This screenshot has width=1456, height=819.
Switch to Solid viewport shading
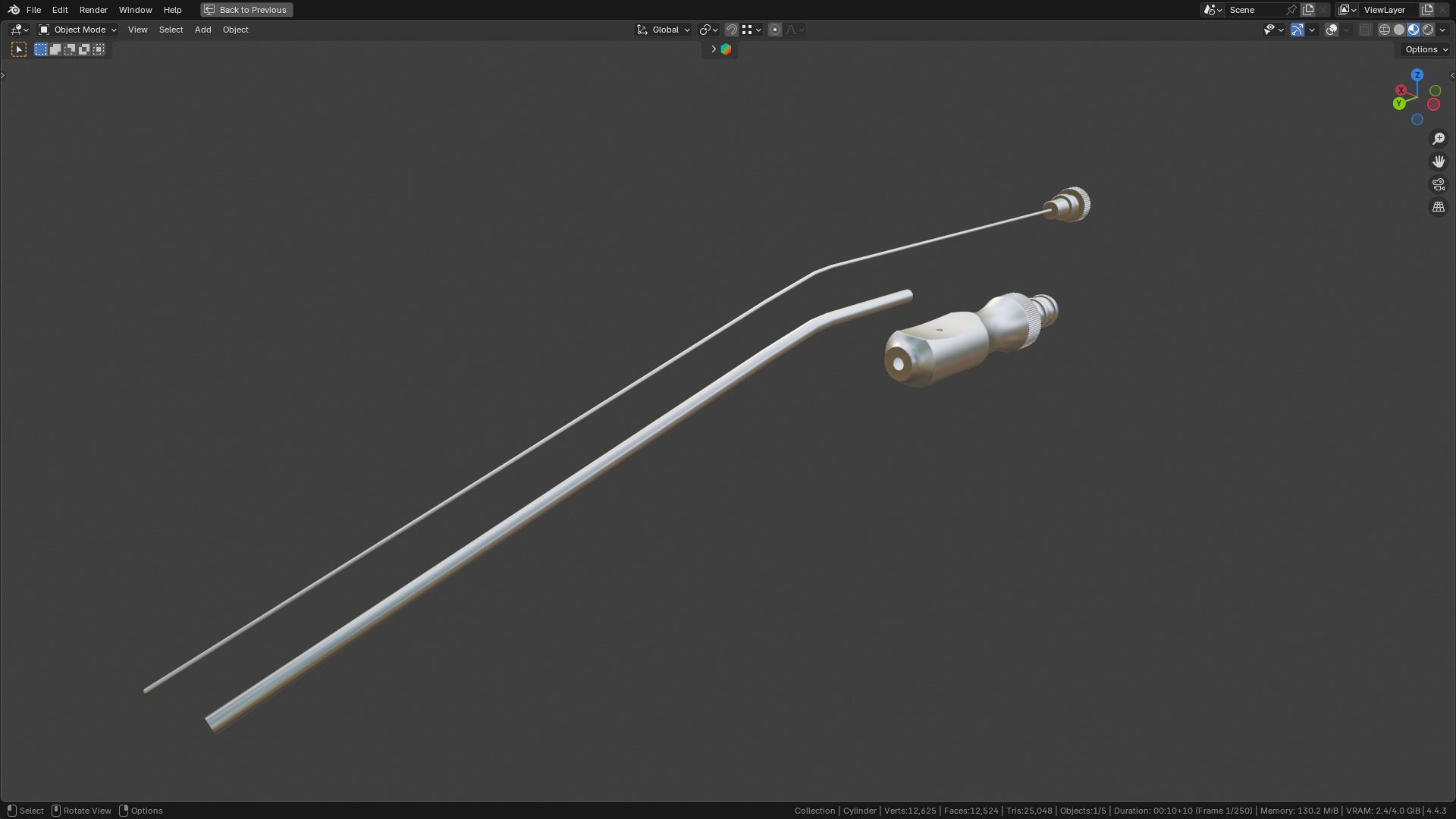pos(1399,30)
